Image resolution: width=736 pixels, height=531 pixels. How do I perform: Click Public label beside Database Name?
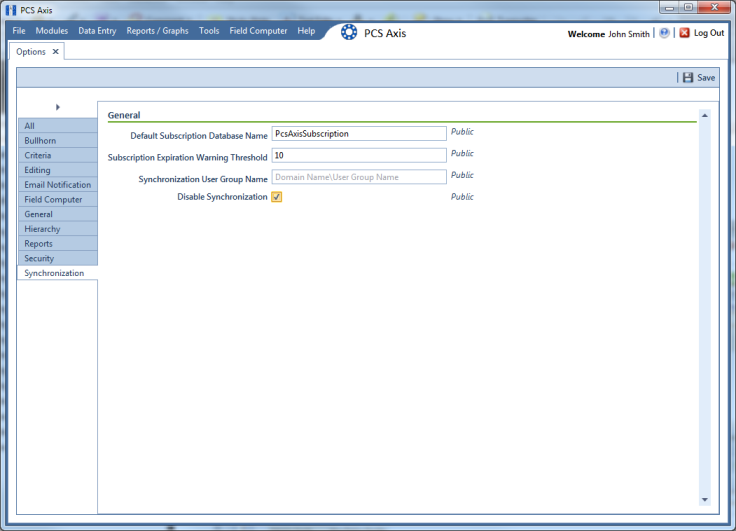[x=462, y=131]
